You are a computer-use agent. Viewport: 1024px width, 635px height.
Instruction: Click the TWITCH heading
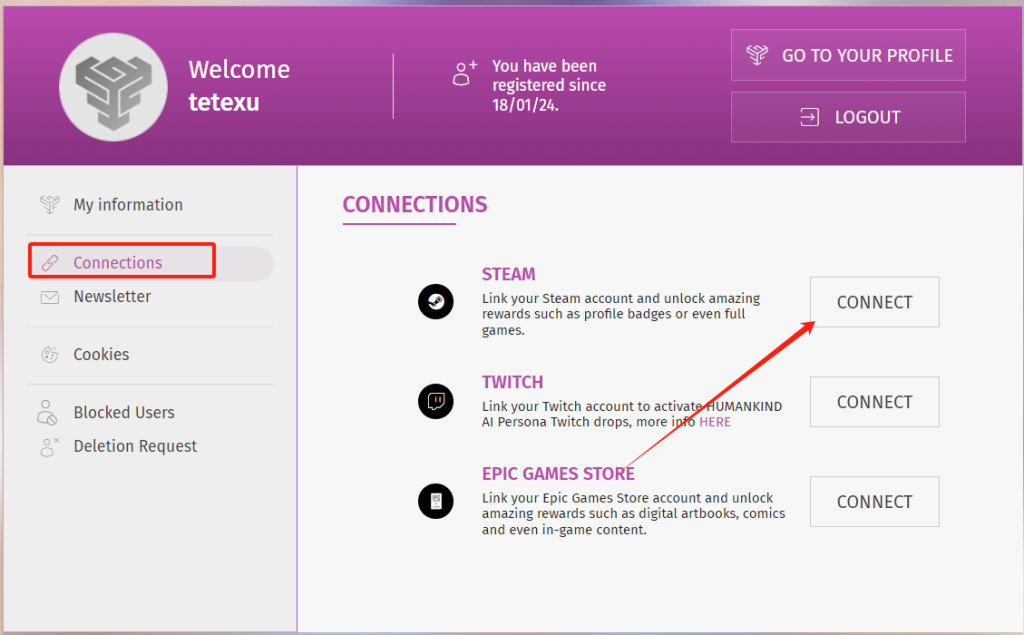[512, 382]
